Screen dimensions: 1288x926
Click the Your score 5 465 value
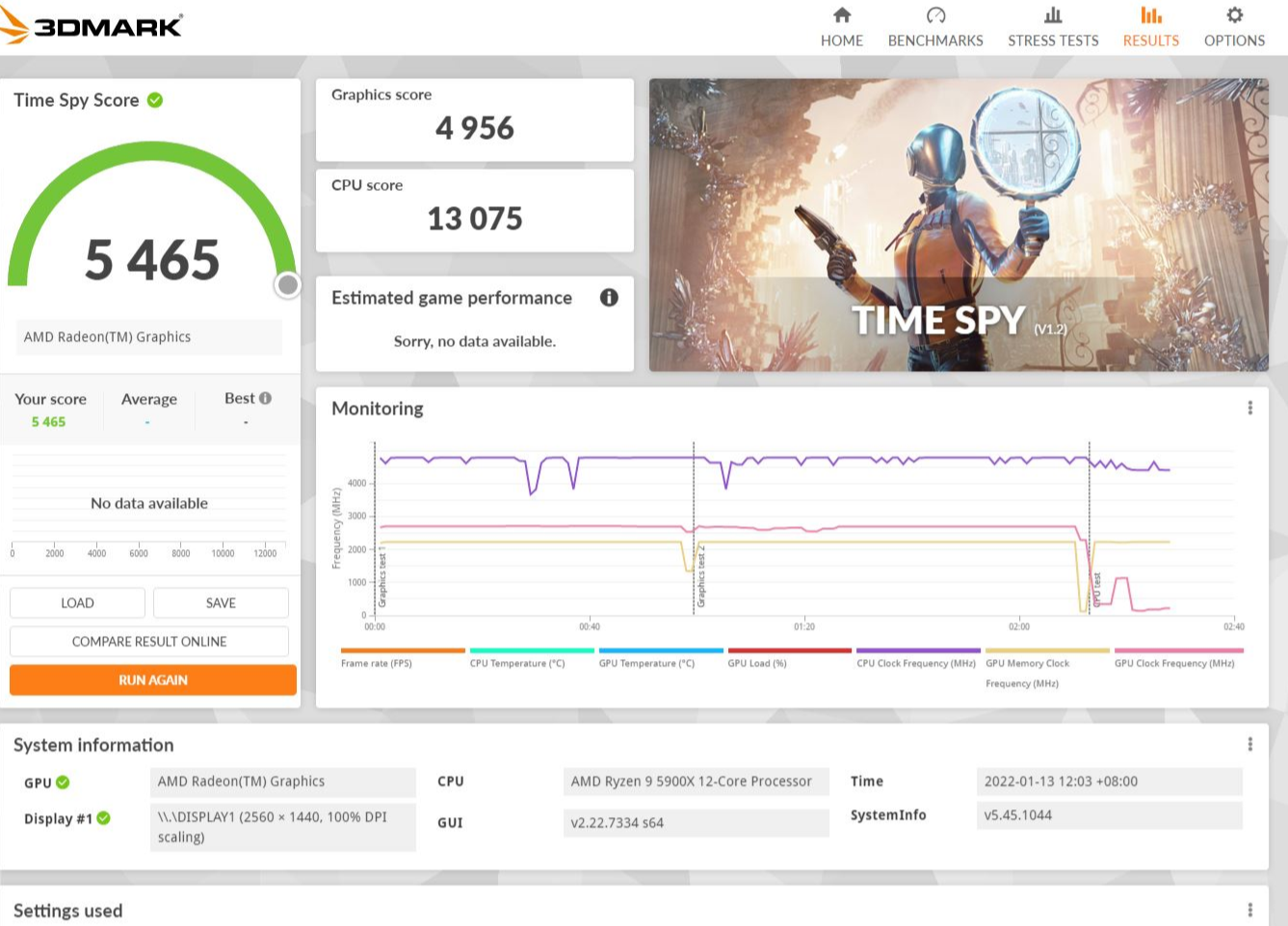pos(48,422)
